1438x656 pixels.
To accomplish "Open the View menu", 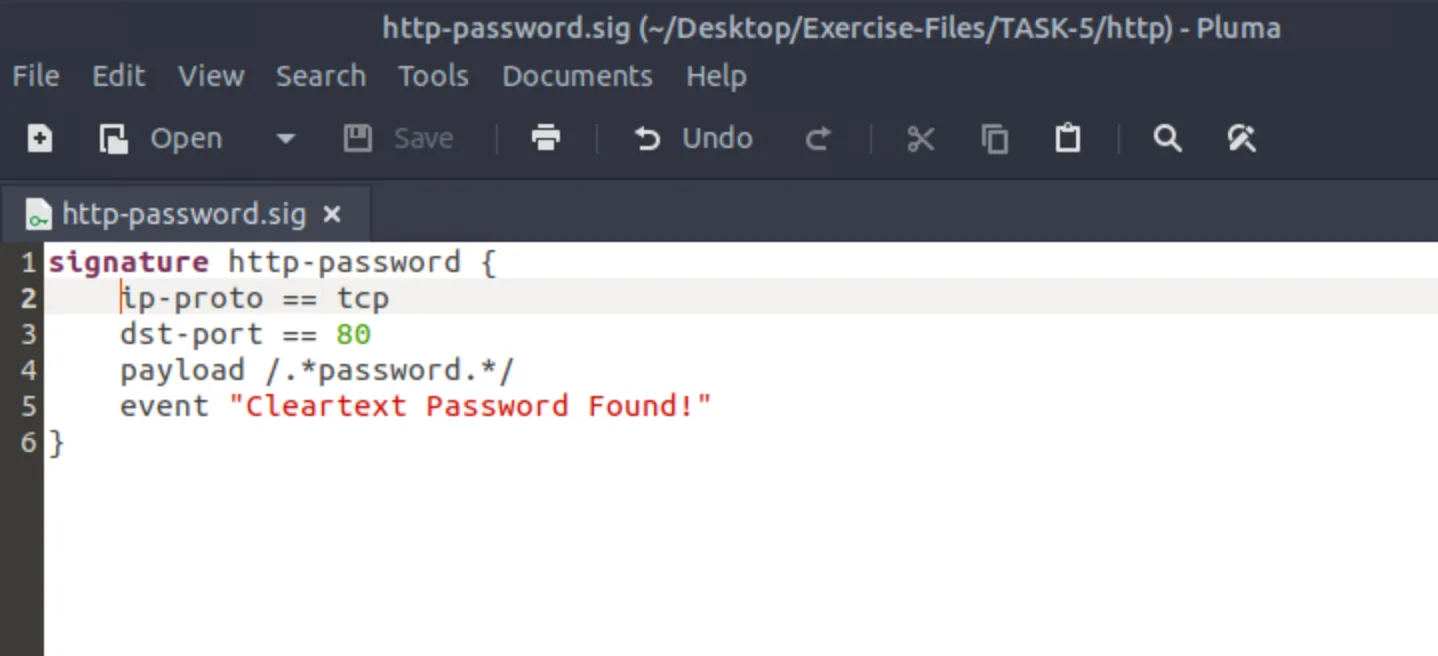I will click(x=211, y=76).
